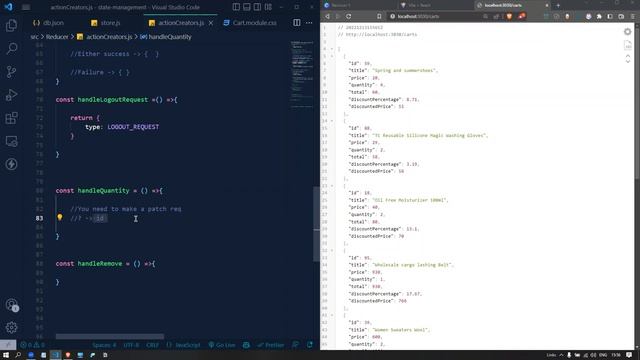Click the light bulb code action icon

[60, 218]
